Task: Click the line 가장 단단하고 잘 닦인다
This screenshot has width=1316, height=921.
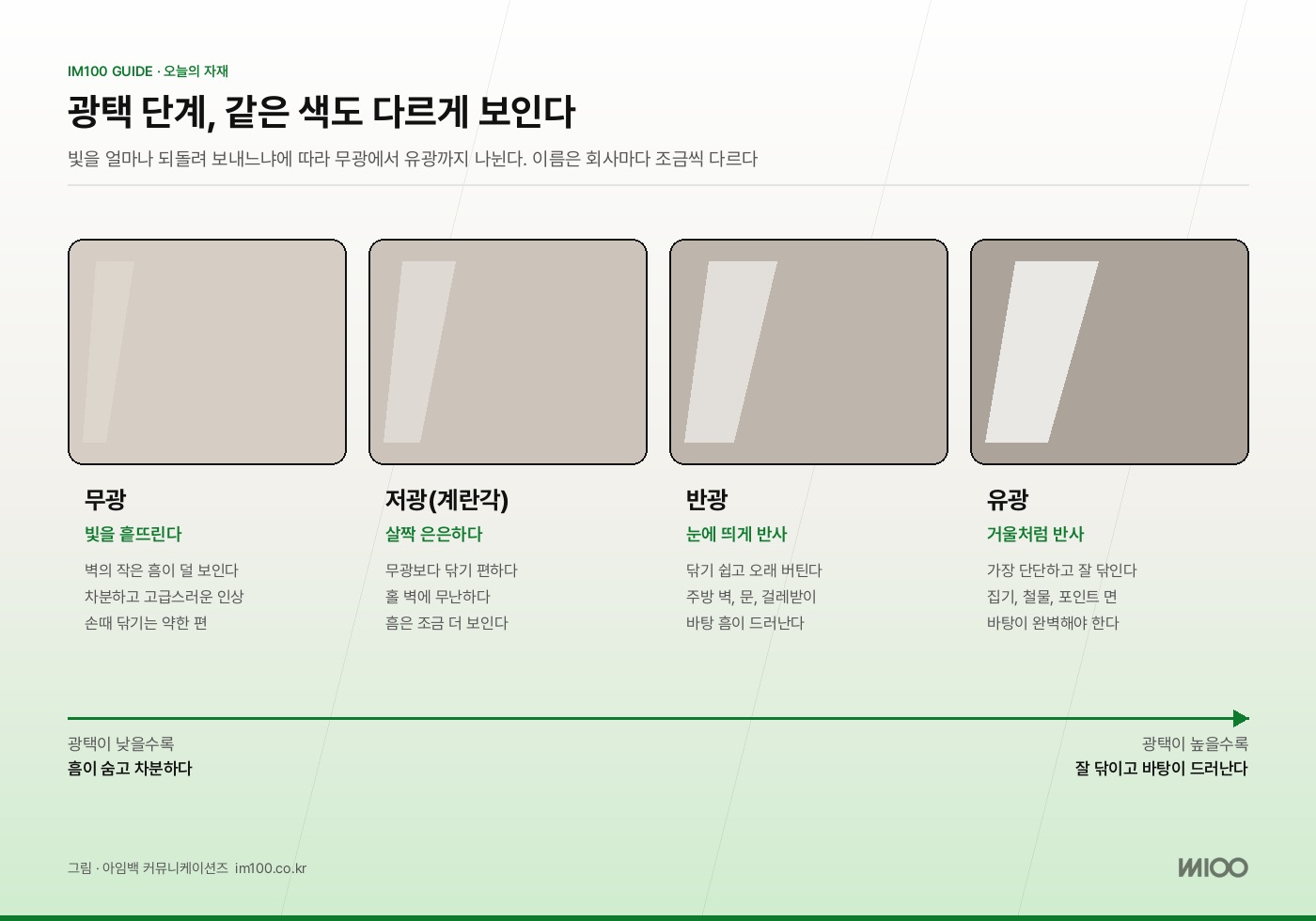Action: click(1062, 570)
